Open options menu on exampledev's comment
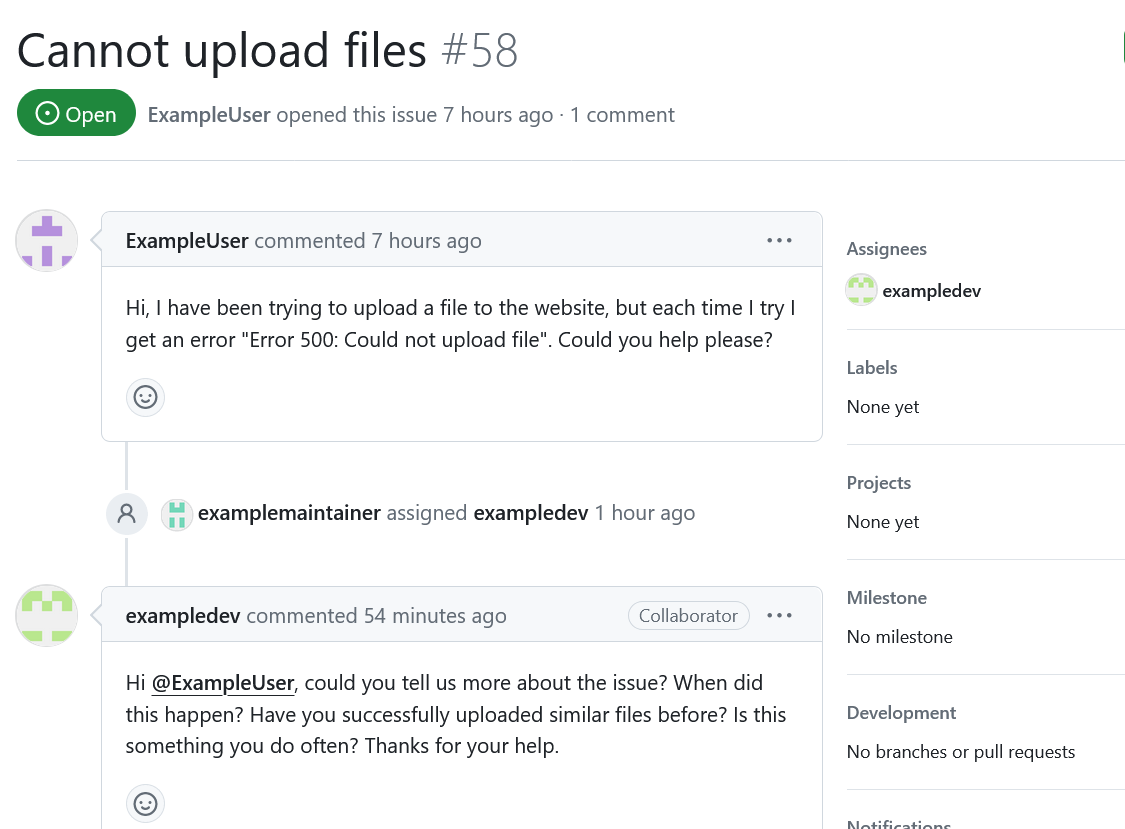 pyautogui.click(x=779, y=615)
